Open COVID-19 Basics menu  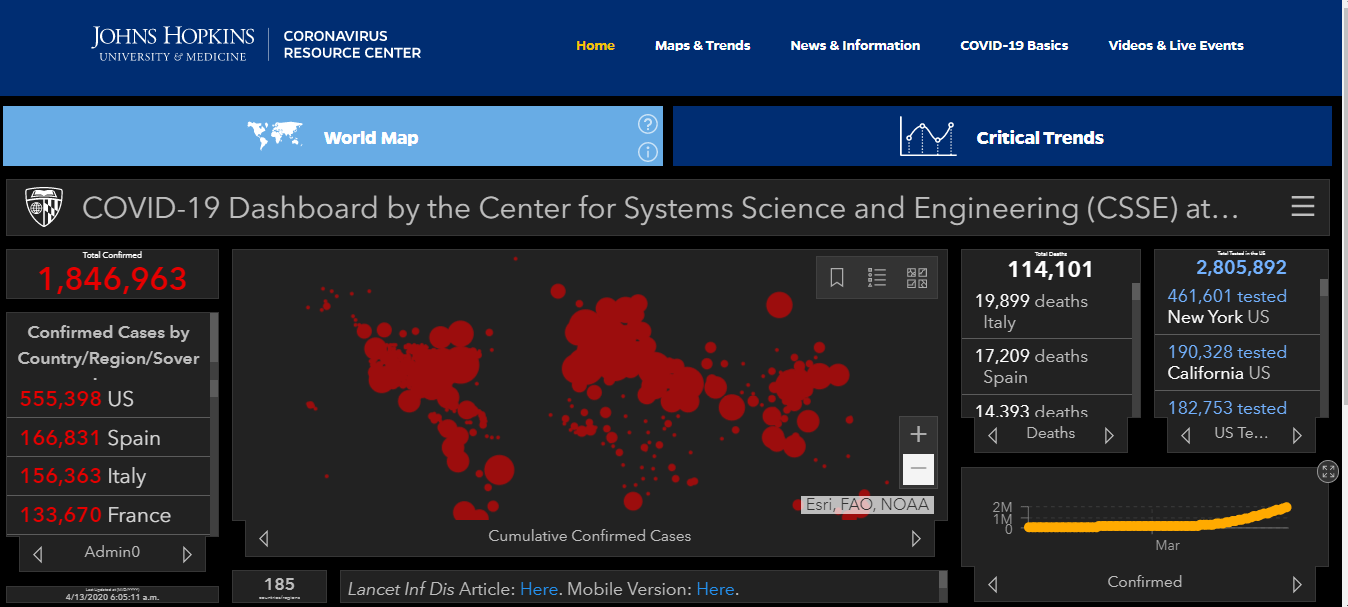click(1014, 45)
